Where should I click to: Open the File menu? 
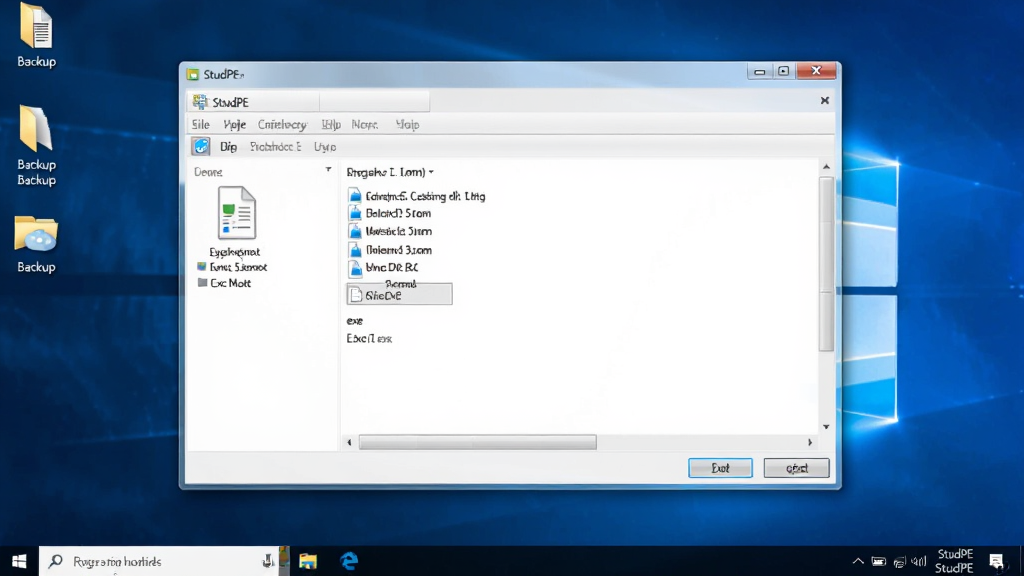[x=200, y=124]
